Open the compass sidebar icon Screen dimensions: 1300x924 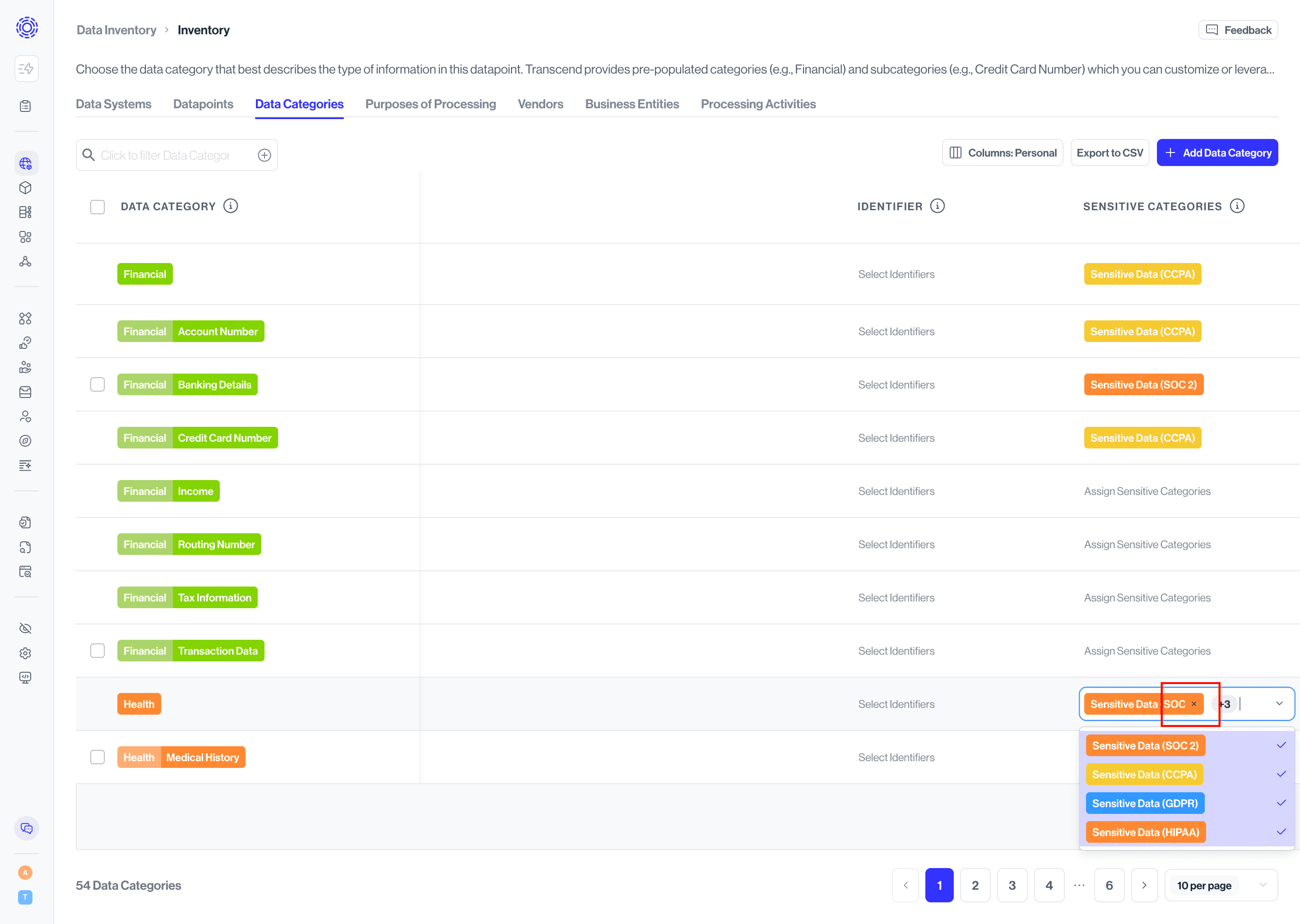[x=26, y=441]
